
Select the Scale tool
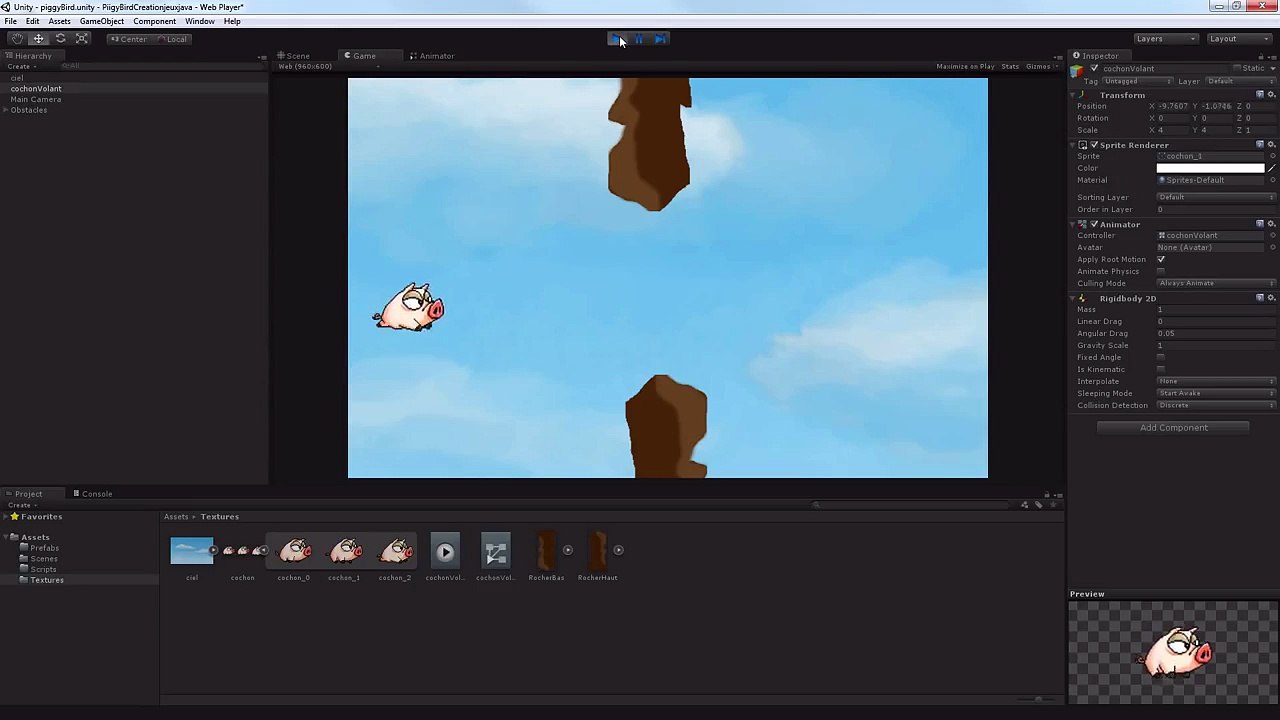(x=82, y=39)
